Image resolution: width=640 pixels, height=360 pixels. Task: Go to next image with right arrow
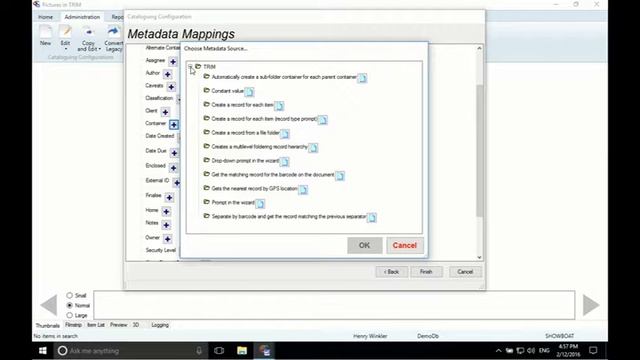[591, 305]
